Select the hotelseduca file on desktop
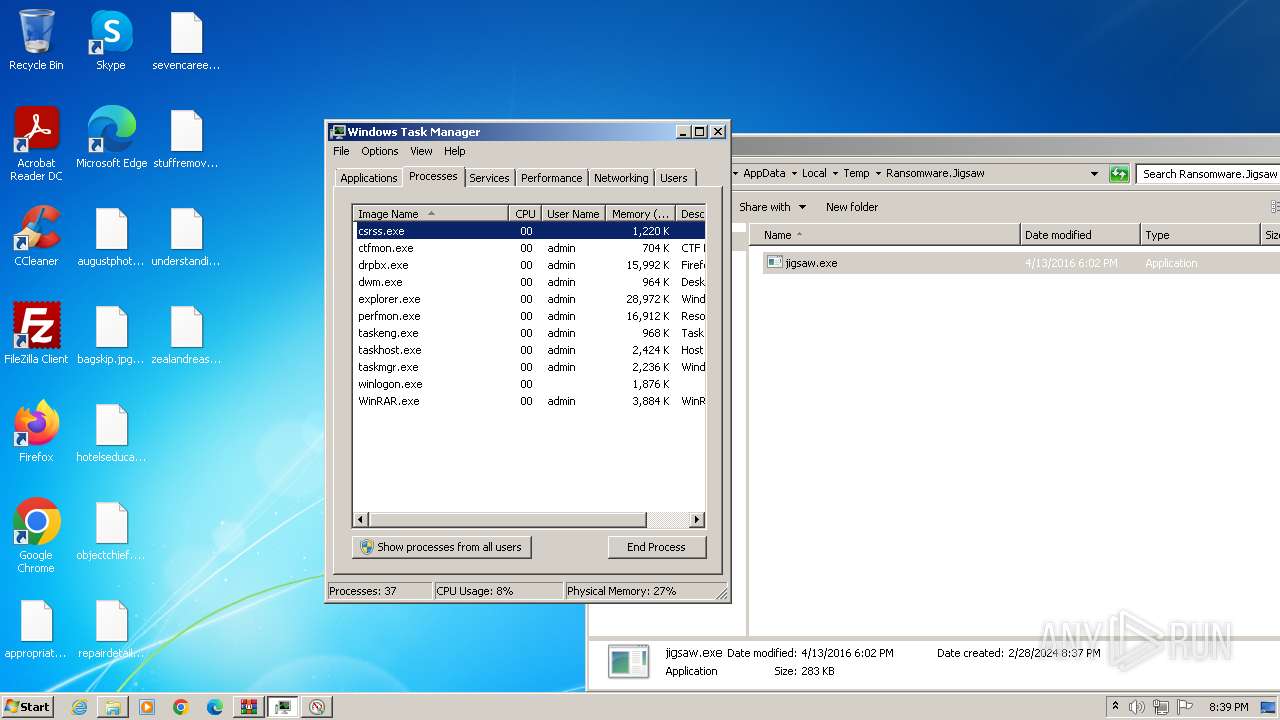The height and width of the screenshot is (720, 1280). coord(111,432)
